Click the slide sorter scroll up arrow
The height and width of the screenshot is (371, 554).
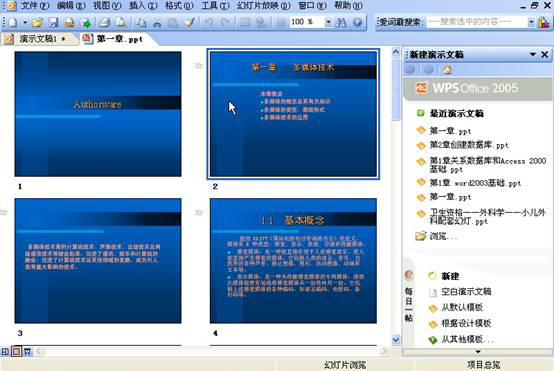396,52
